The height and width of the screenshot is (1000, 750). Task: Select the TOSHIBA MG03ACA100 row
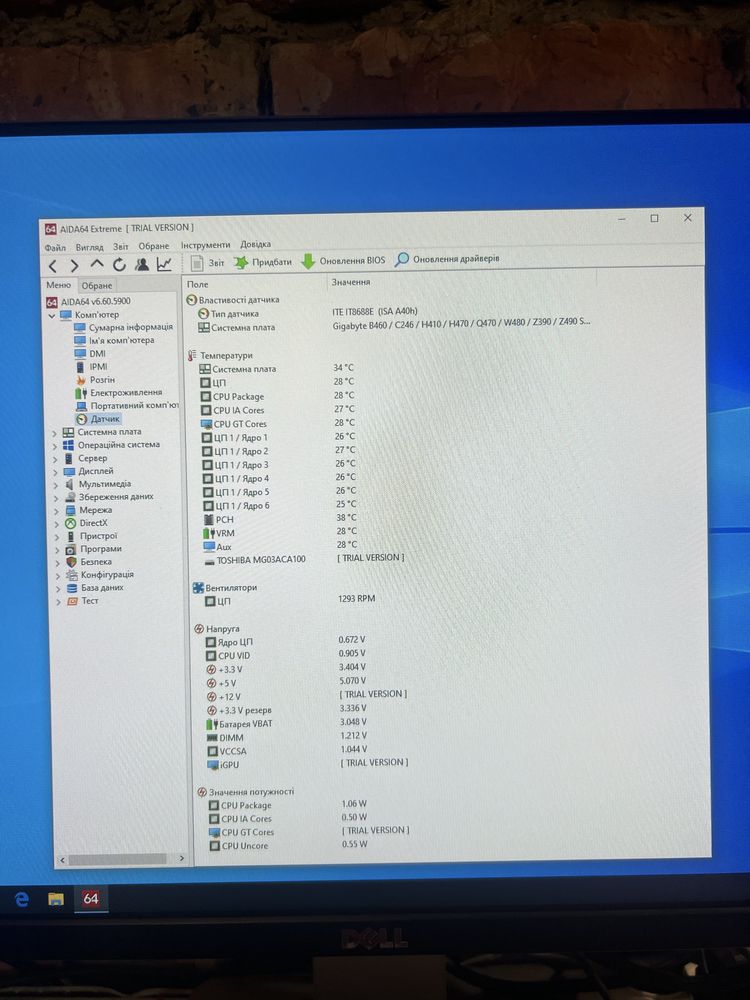(x=304, y=559)
